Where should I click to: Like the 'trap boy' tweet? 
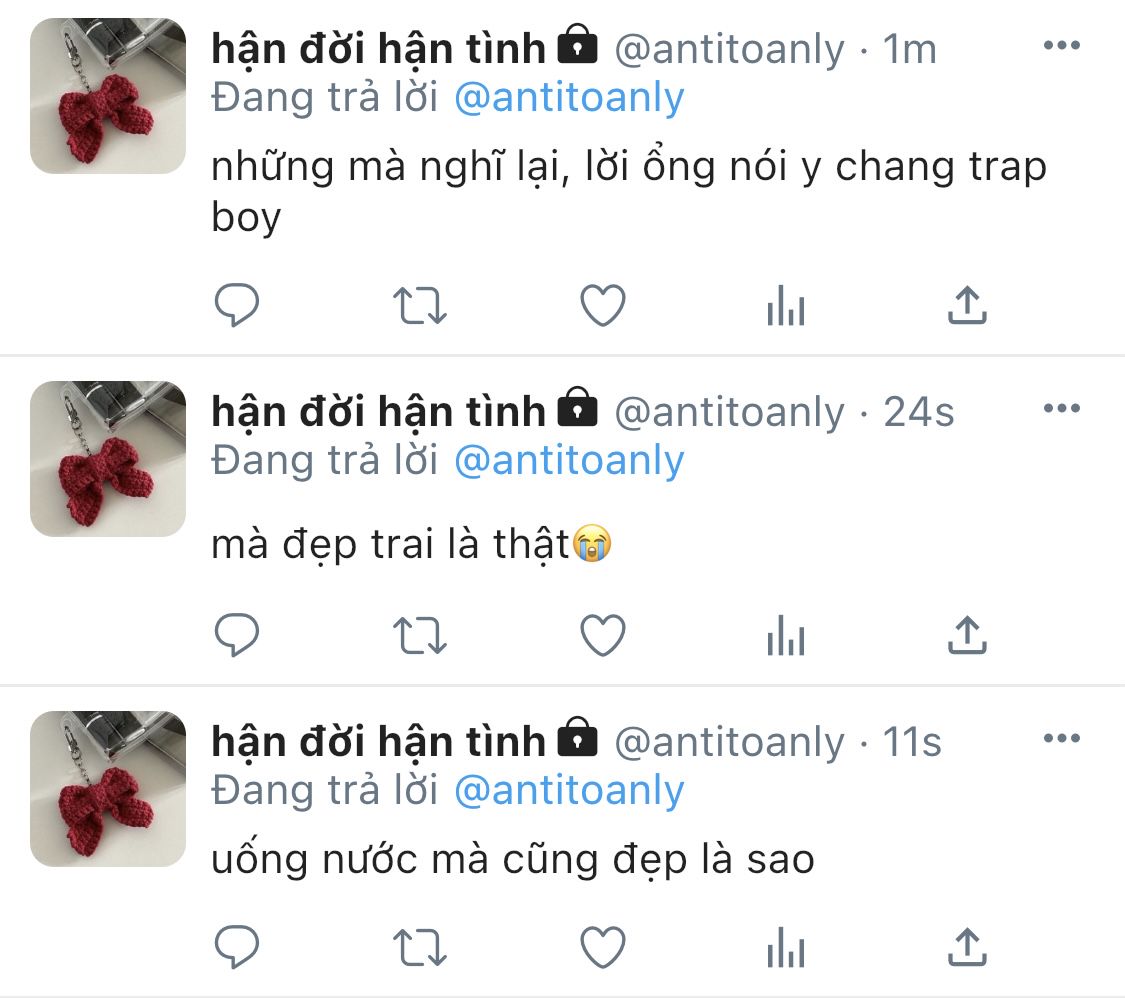tap(603, 306)
